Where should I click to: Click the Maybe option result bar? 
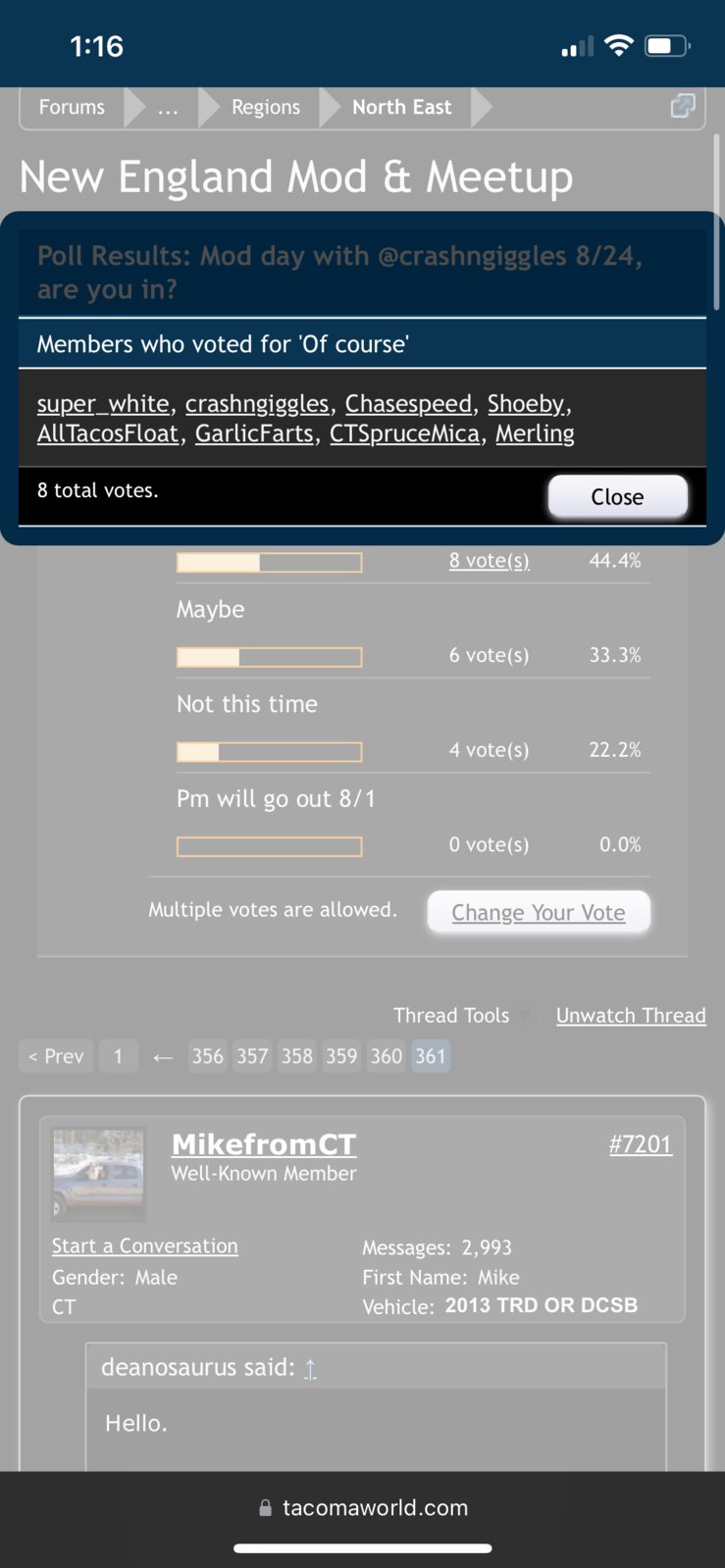tap(269, 657)
